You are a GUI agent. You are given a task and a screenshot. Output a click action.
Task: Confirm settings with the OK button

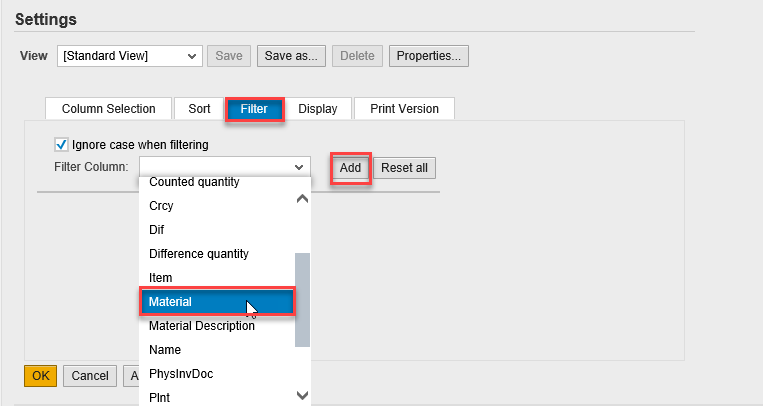tap(40, 376)
